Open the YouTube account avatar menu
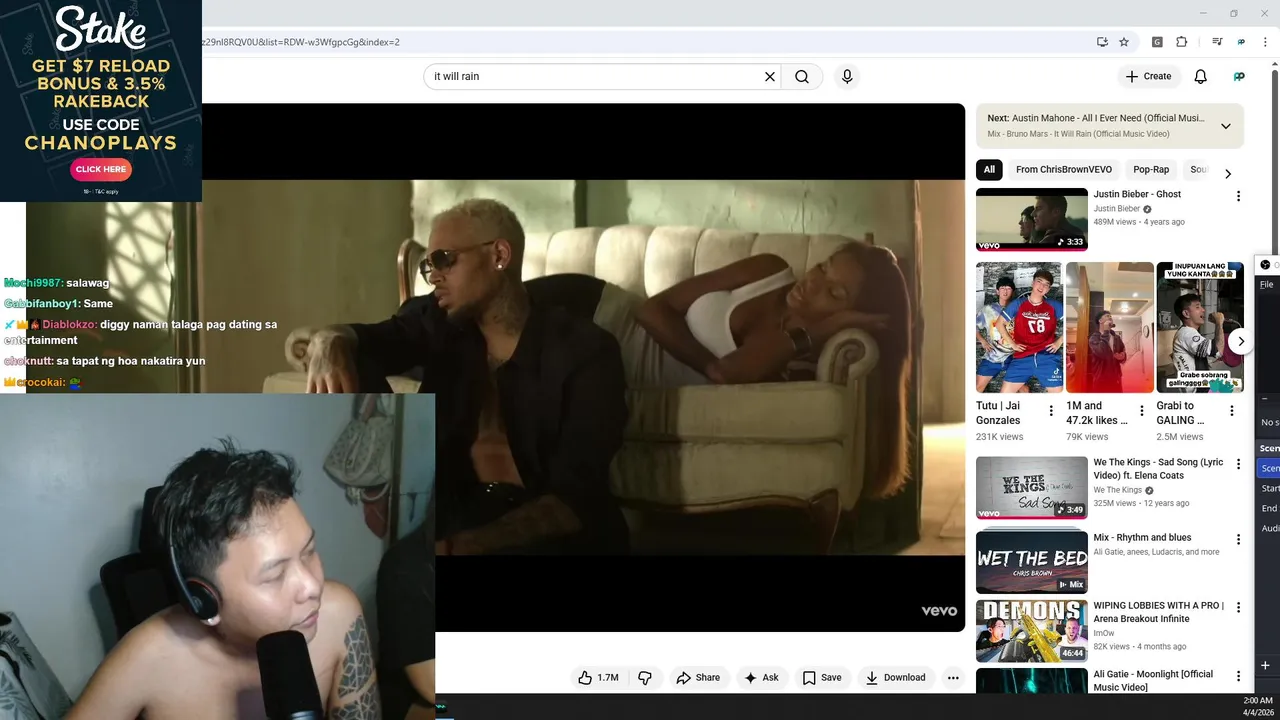Viewport: 1280px width, 720px height. coord(1239,76)
